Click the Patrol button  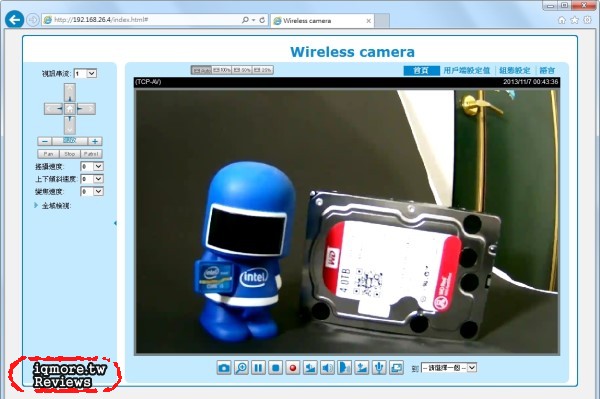pos(91,154)
